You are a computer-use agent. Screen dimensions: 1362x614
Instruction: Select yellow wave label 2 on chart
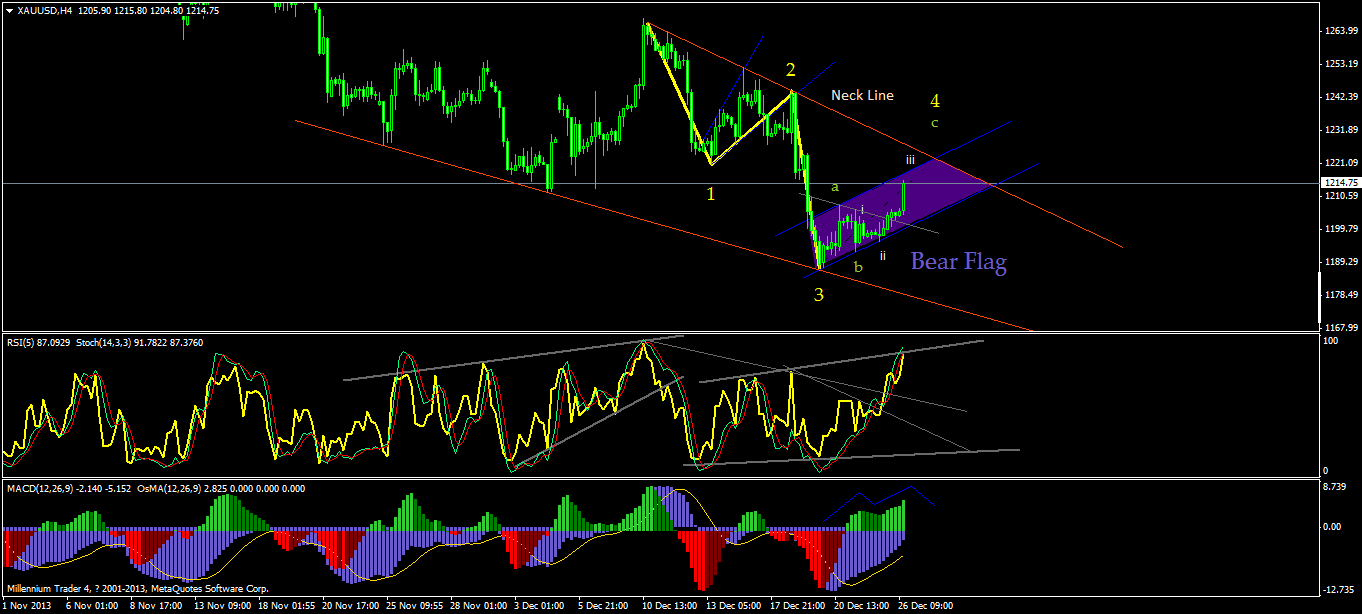pyautogui.click(x=790, y=70)
